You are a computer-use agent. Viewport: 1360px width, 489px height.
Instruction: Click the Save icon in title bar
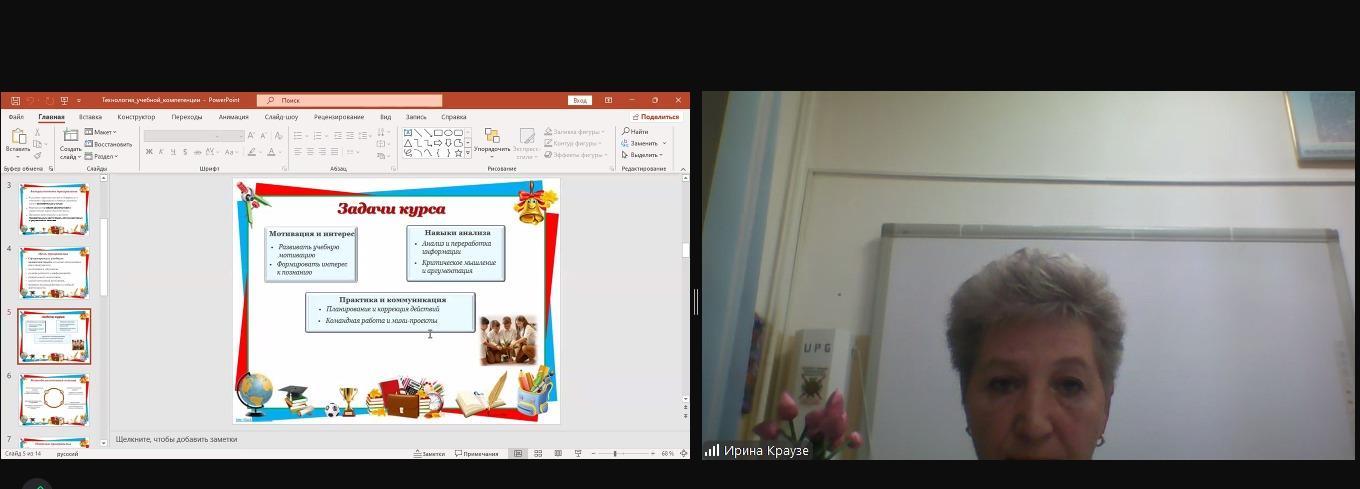pyautogui.click(x=15, y=100)
